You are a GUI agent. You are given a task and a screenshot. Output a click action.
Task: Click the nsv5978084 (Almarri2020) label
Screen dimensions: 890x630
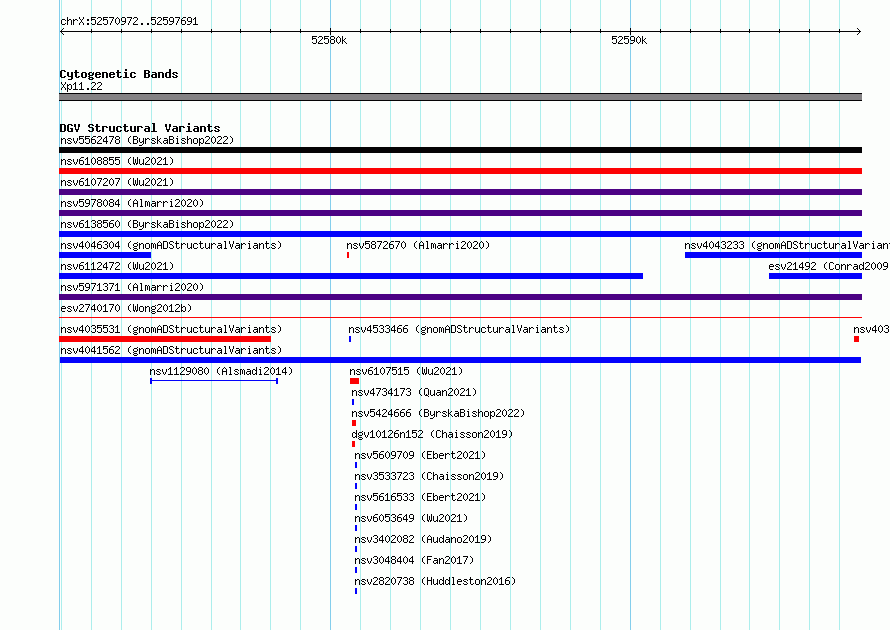[x=132, y=203]
